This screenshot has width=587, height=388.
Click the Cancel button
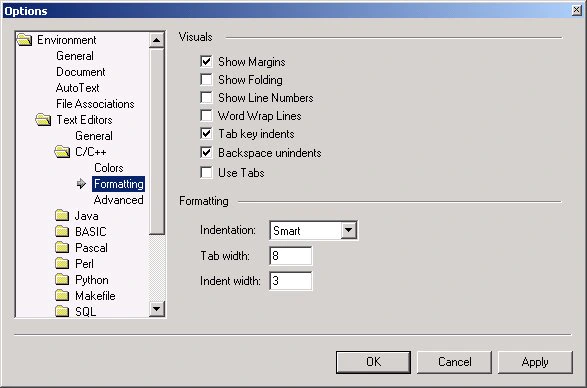tap(454, 362)
